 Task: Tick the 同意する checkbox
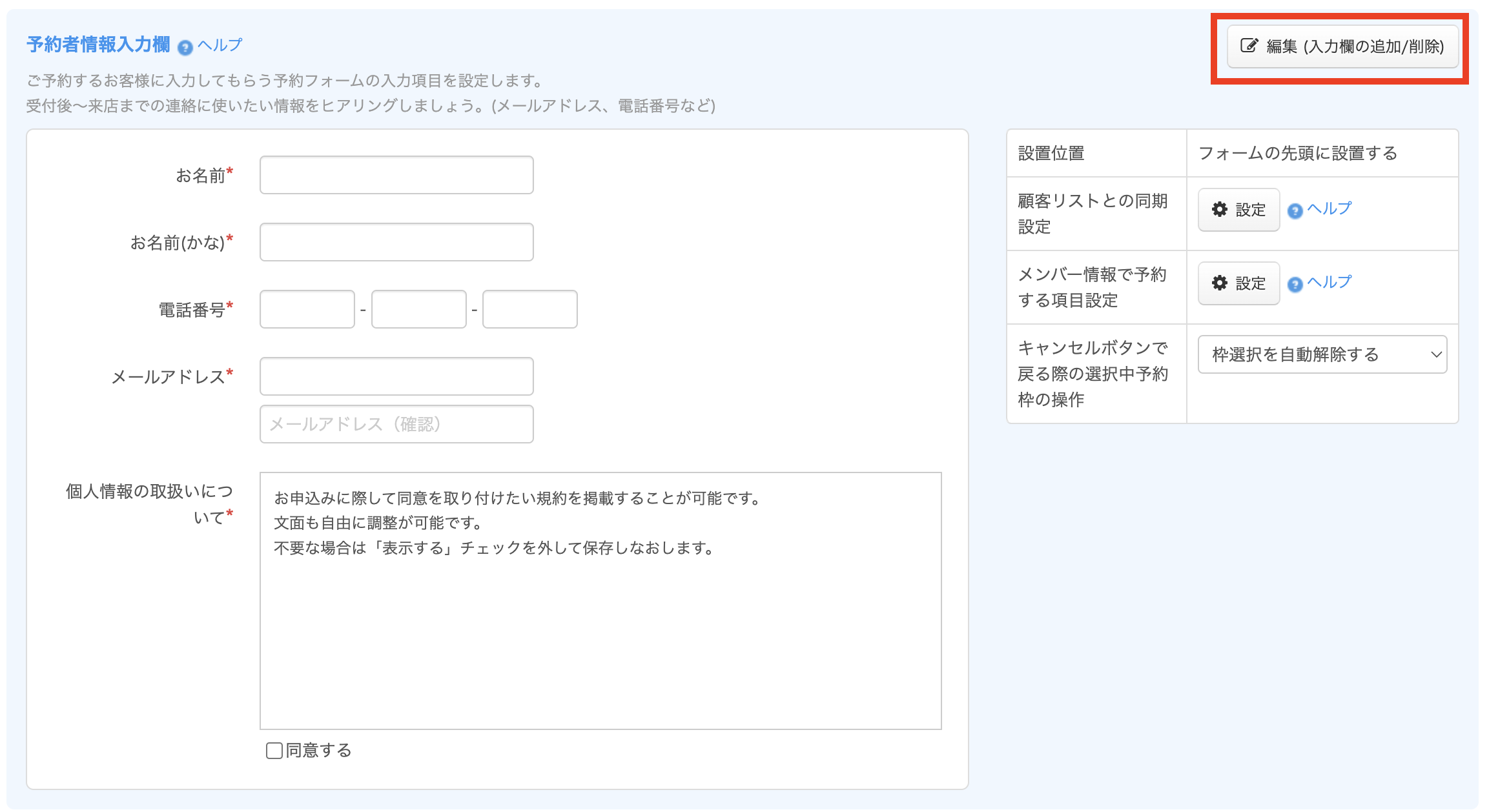point(274,750)
